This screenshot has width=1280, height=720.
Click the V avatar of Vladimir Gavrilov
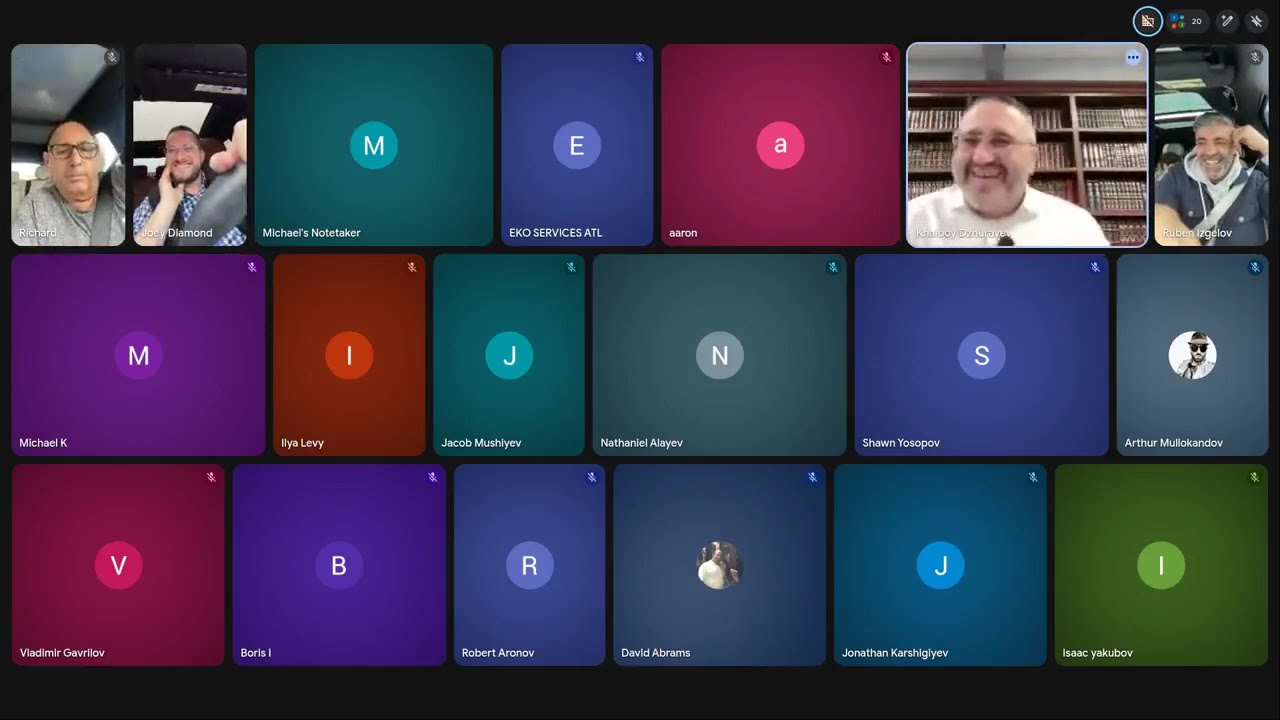[119, 566]
